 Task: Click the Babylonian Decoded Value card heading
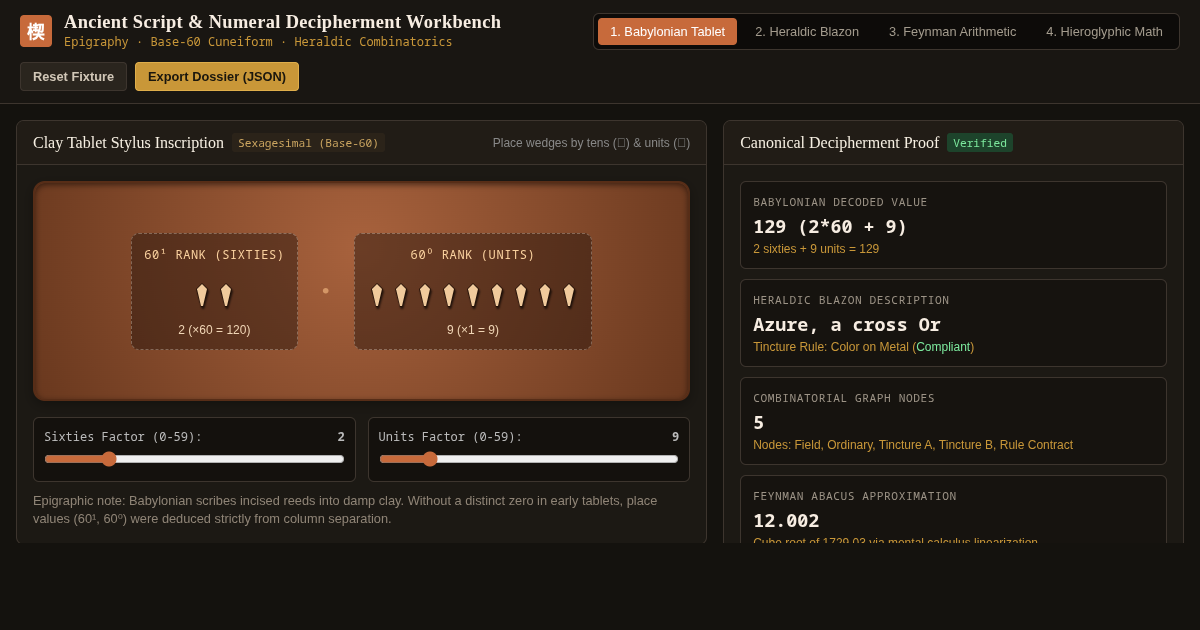pyautogui.click(x=840, y=202)
